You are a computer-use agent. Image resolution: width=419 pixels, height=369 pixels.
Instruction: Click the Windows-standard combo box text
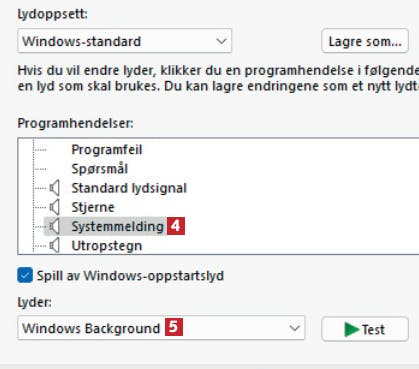tap(82, 41)
